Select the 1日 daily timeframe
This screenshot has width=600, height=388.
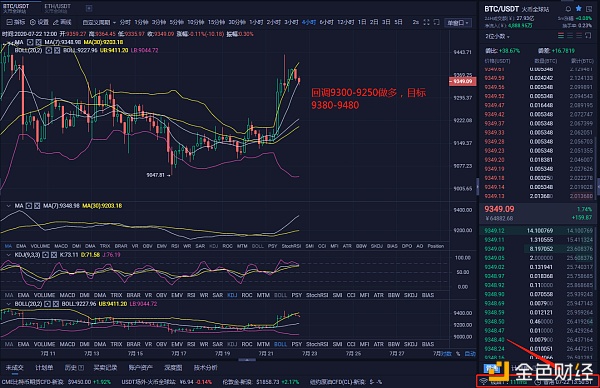362,23
